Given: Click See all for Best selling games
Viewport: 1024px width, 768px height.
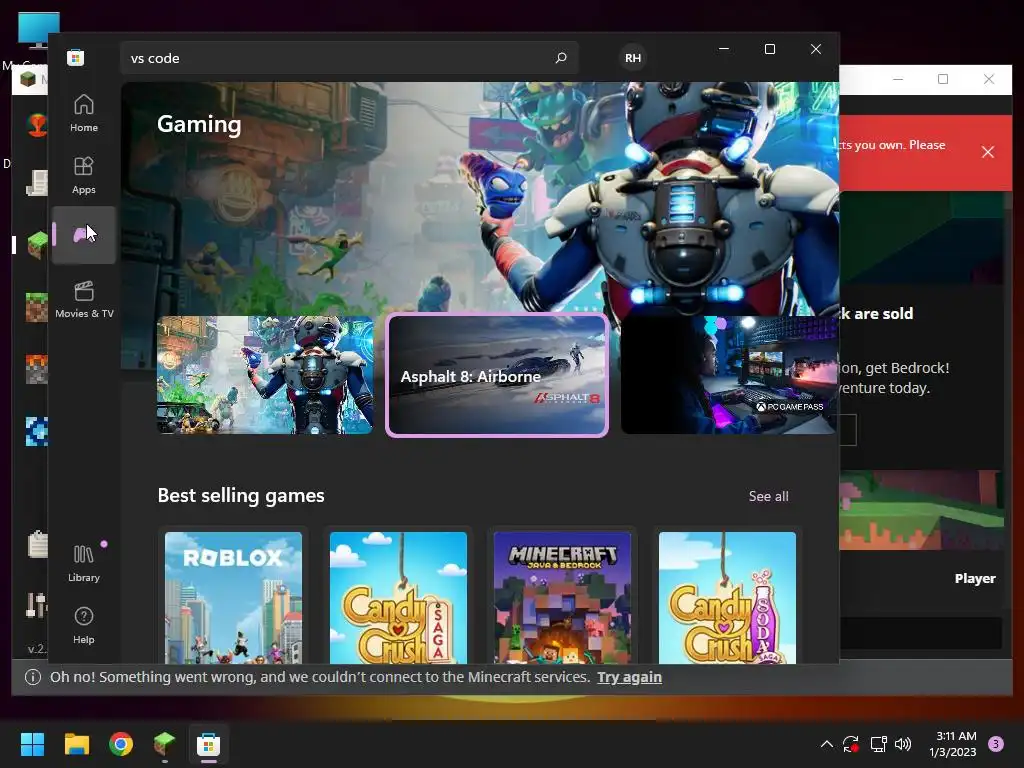Looking at the screenshot, I should point(768,496).
